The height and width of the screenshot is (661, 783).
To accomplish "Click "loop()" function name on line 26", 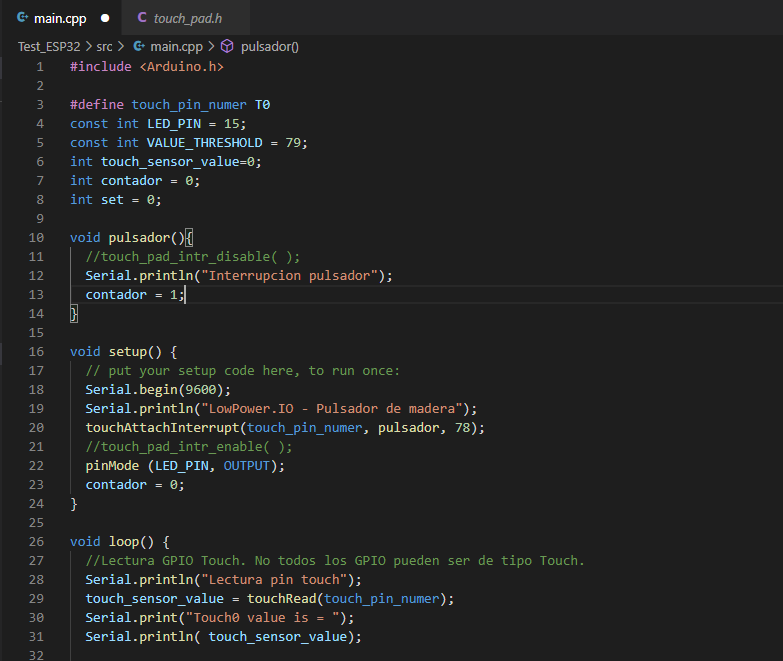I will 131,542.
